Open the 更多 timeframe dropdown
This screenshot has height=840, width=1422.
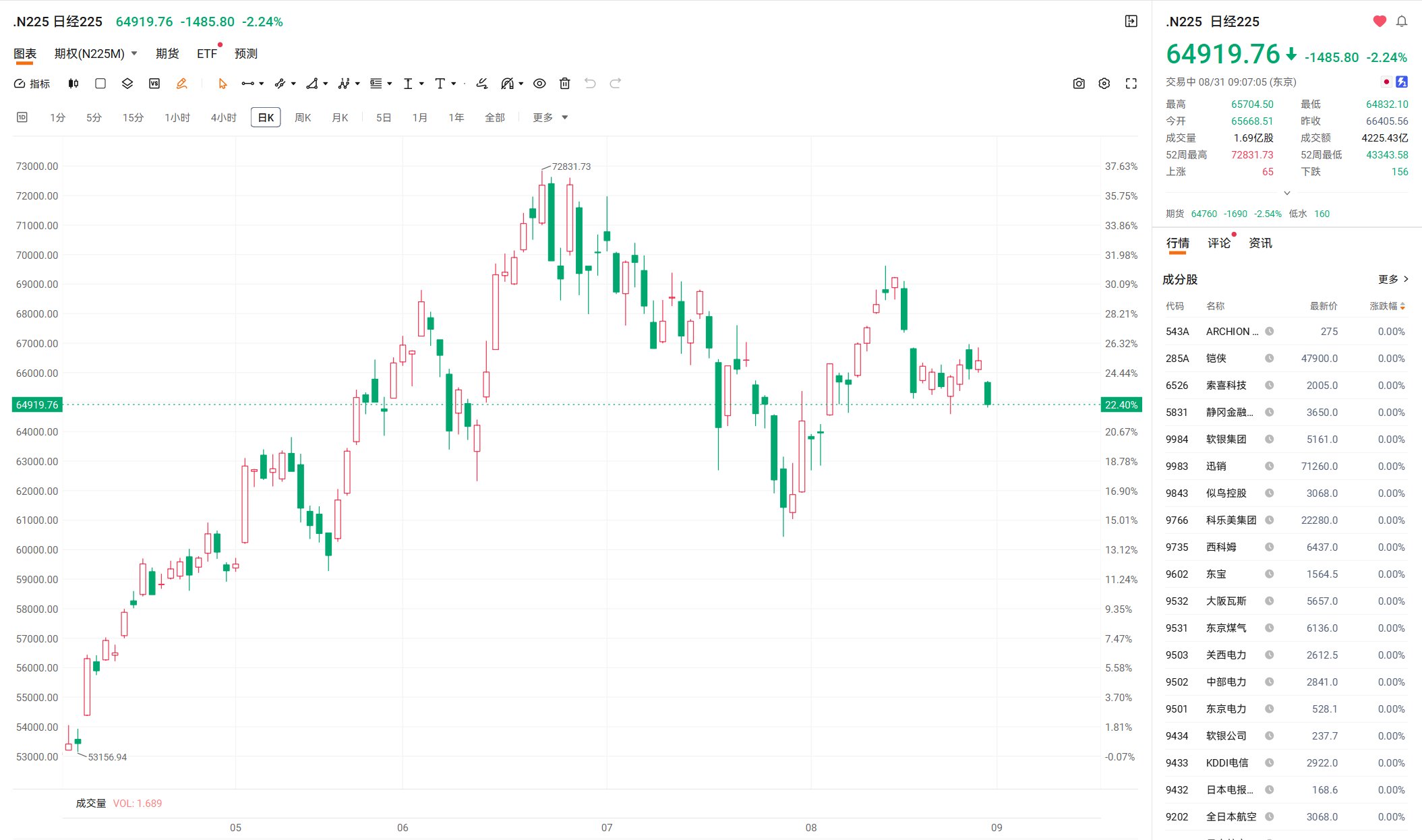[x=550, y=118]
